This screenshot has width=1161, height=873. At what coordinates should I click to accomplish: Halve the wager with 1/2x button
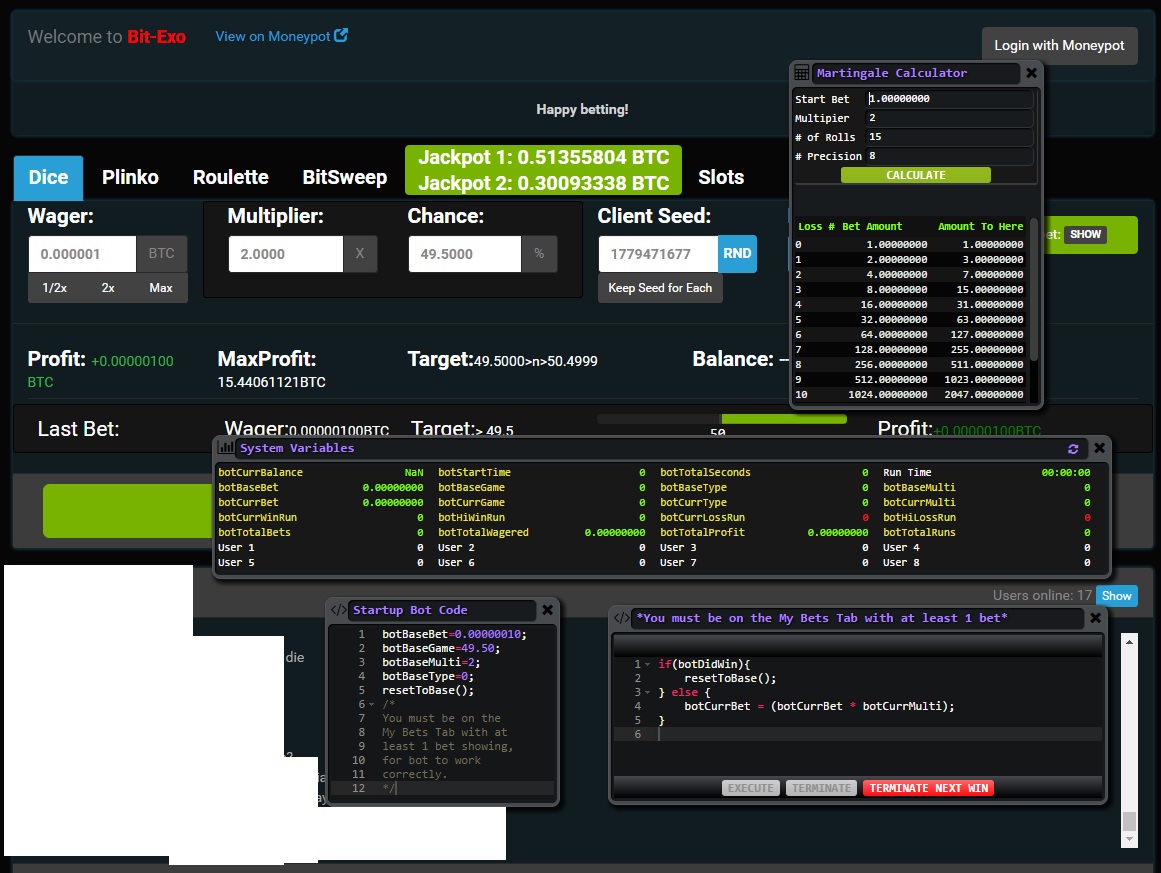pyautogui.click(x=55, y=288)
